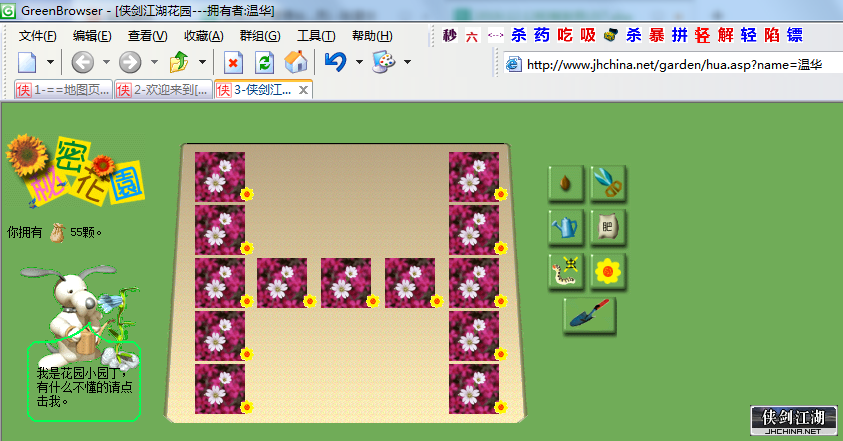Select the seed planting tool
This screenshot has width=843, height=441.
coord(566,183)
